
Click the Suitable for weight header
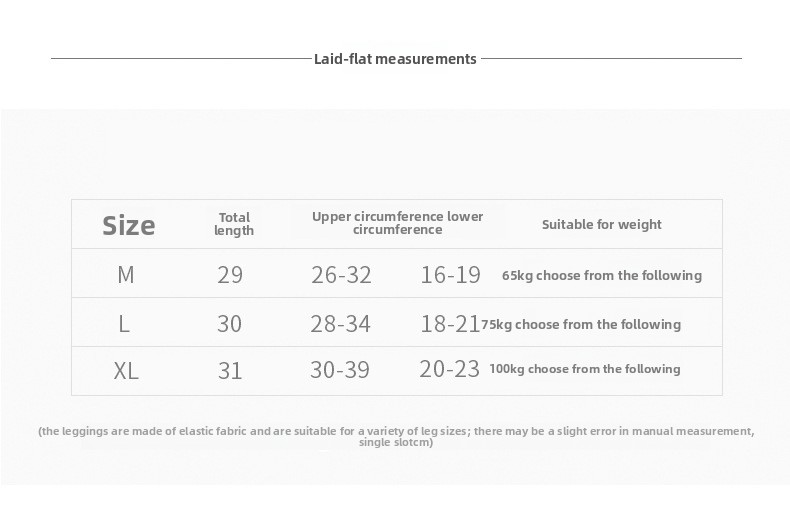click(601, 225)
